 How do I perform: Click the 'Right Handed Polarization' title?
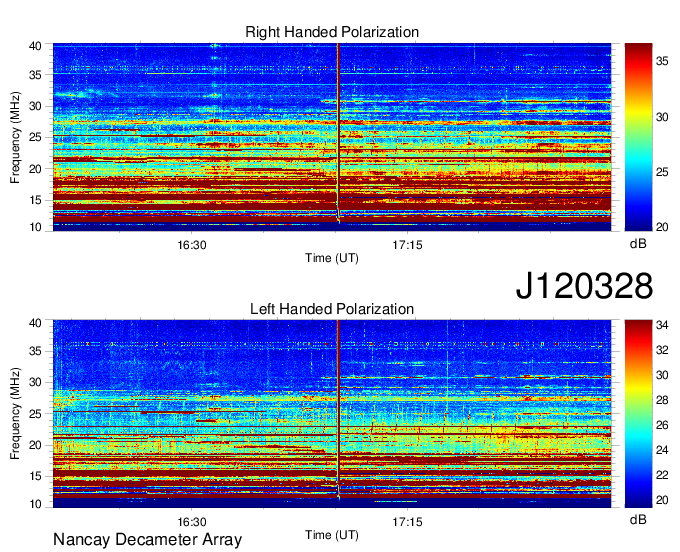click(332, 32)
